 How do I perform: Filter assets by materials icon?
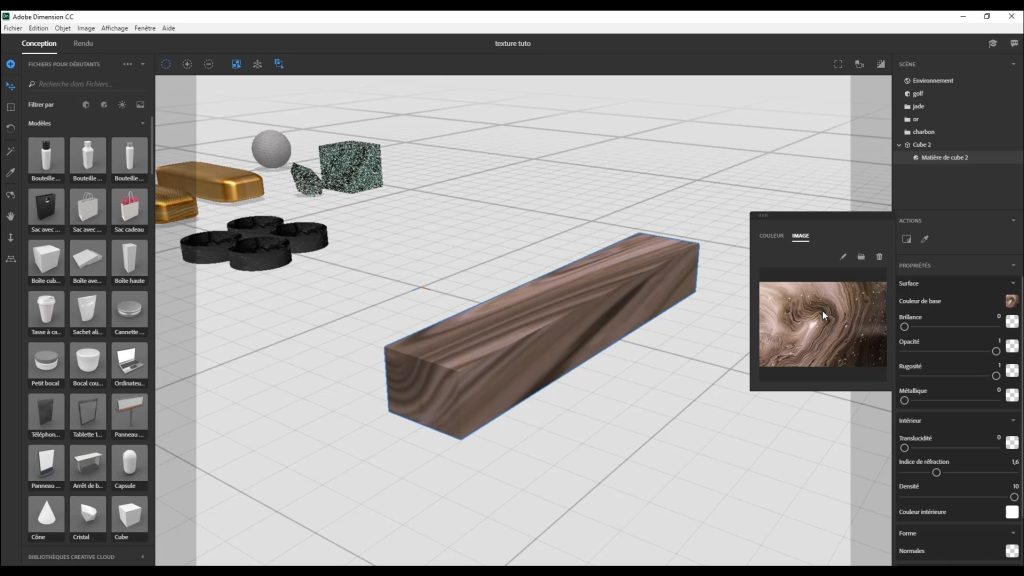104,104
